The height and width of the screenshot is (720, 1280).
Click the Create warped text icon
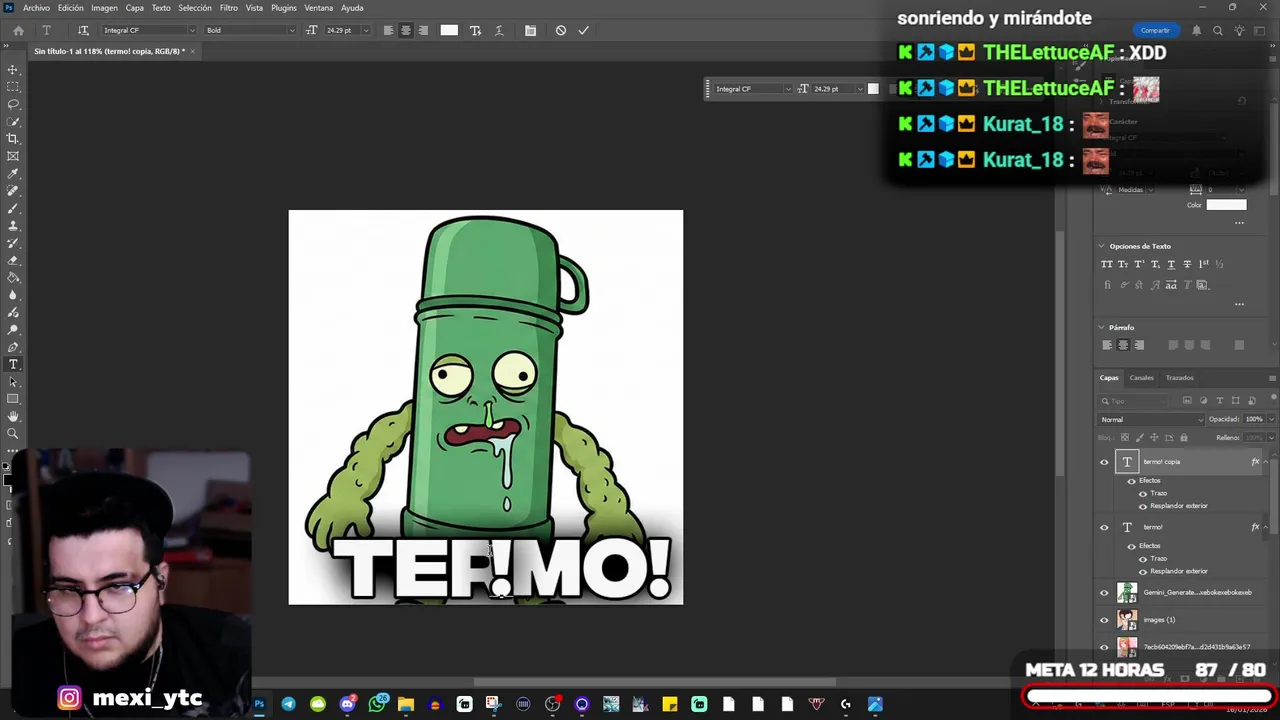tap(499, 30)
